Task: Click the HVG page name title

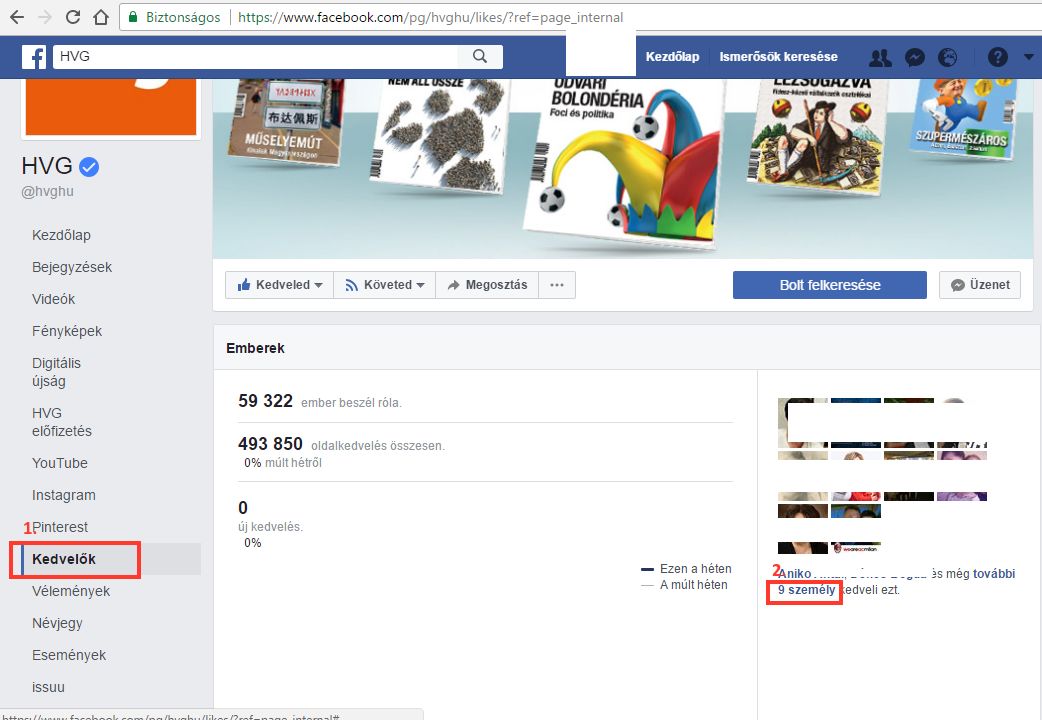Action: pos(47,166)
